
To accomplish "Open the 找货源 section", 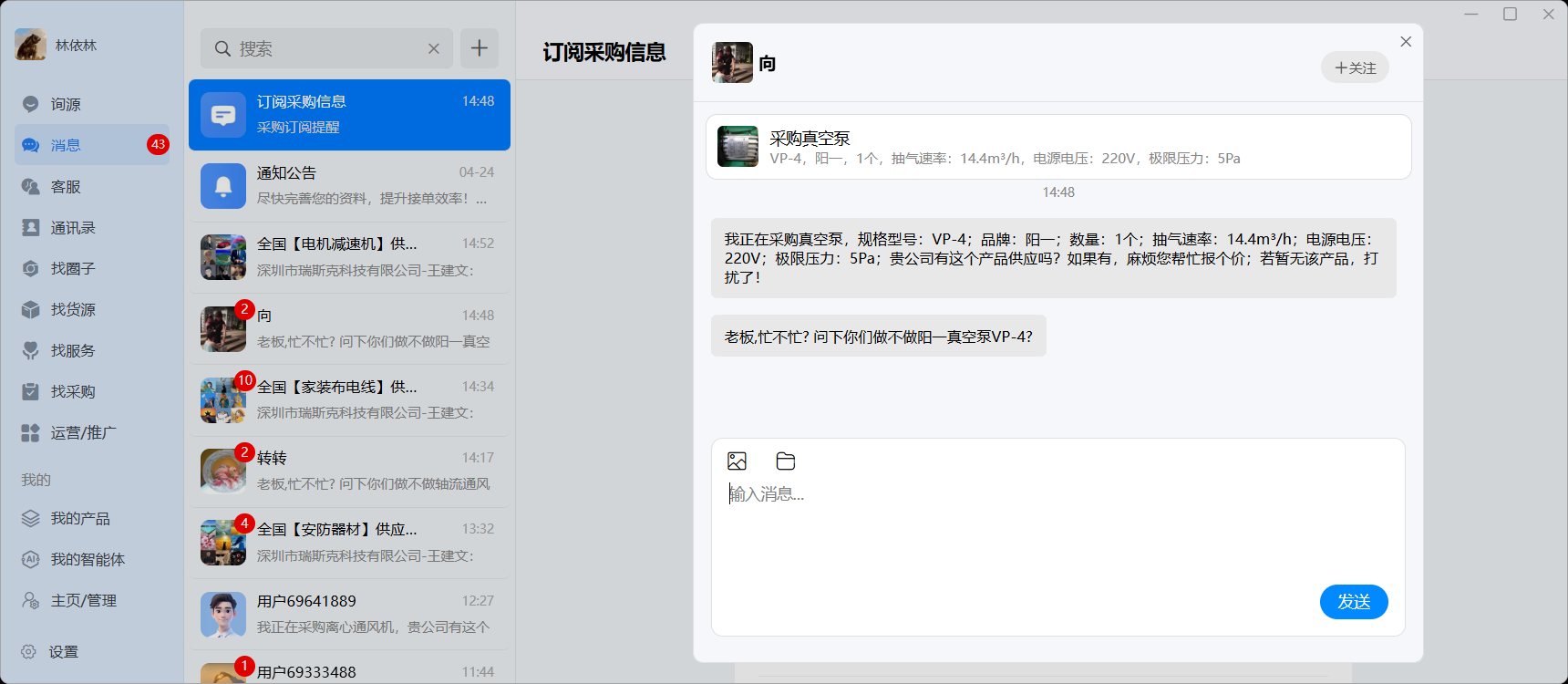I will click(91, 309).
